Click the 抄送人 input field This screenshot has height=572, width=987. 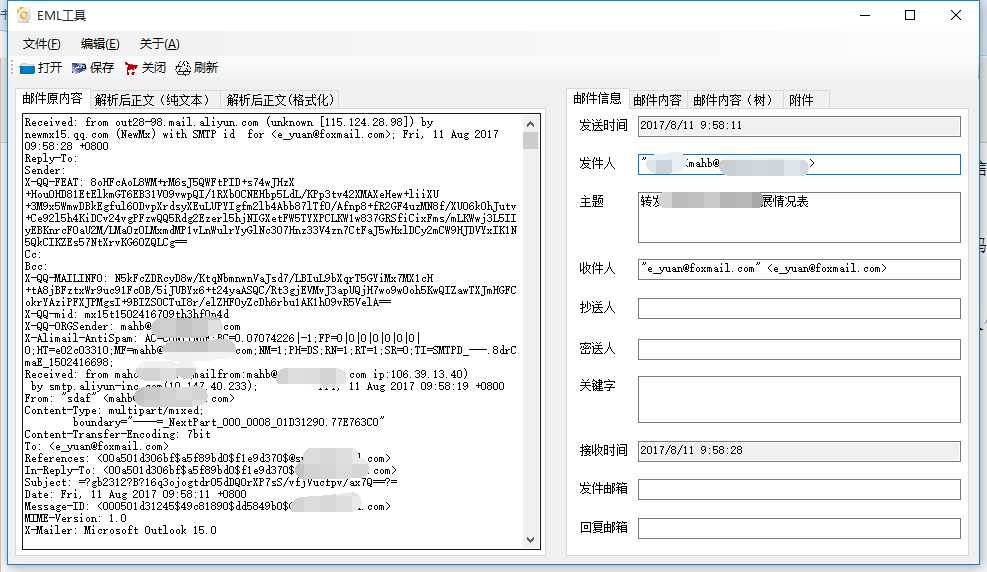pyautogui.click(x=799, y=308)
